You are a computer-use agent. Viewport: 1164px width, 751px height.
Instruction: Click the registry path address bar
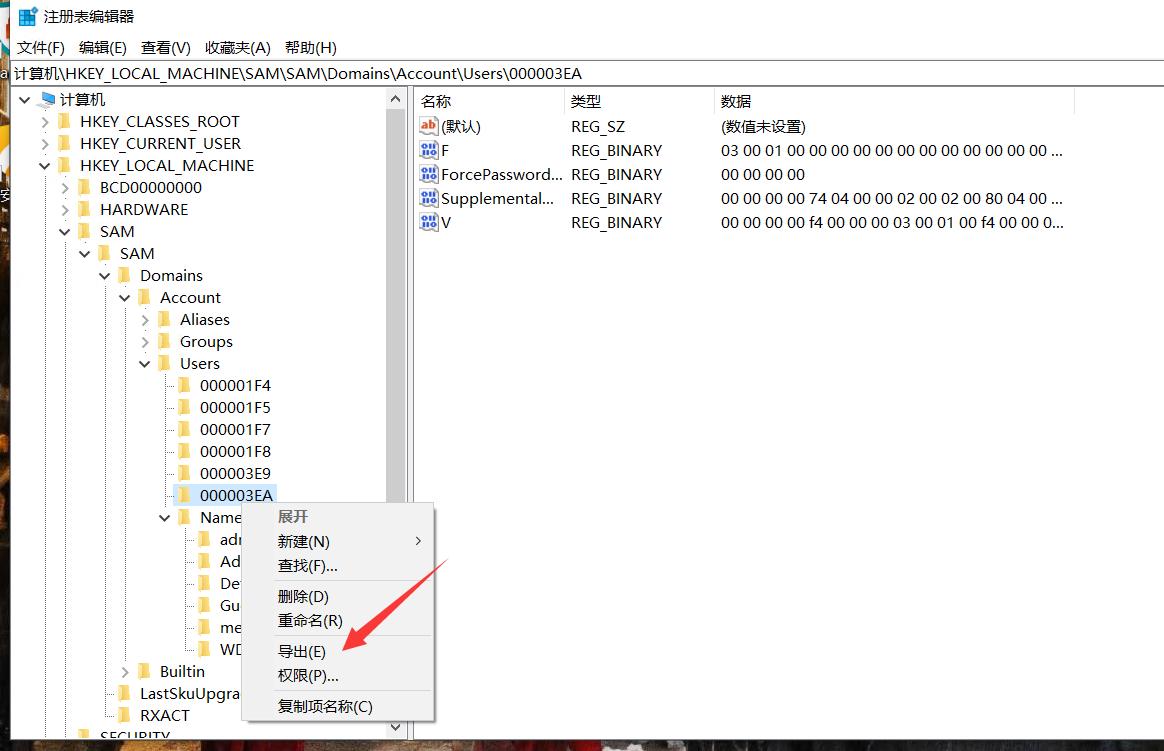(580, 74)
